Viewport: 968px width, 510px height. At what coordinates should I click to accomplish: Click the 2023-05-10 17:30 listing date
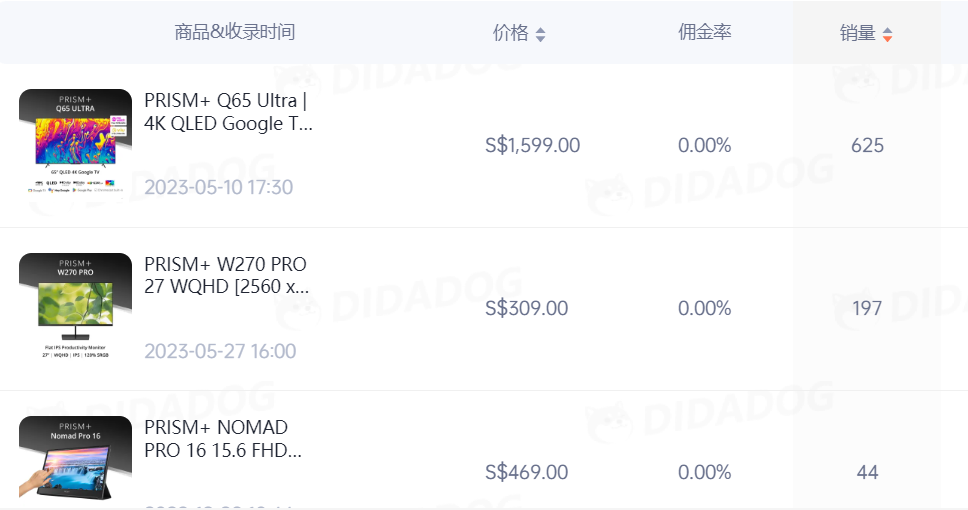219,188
